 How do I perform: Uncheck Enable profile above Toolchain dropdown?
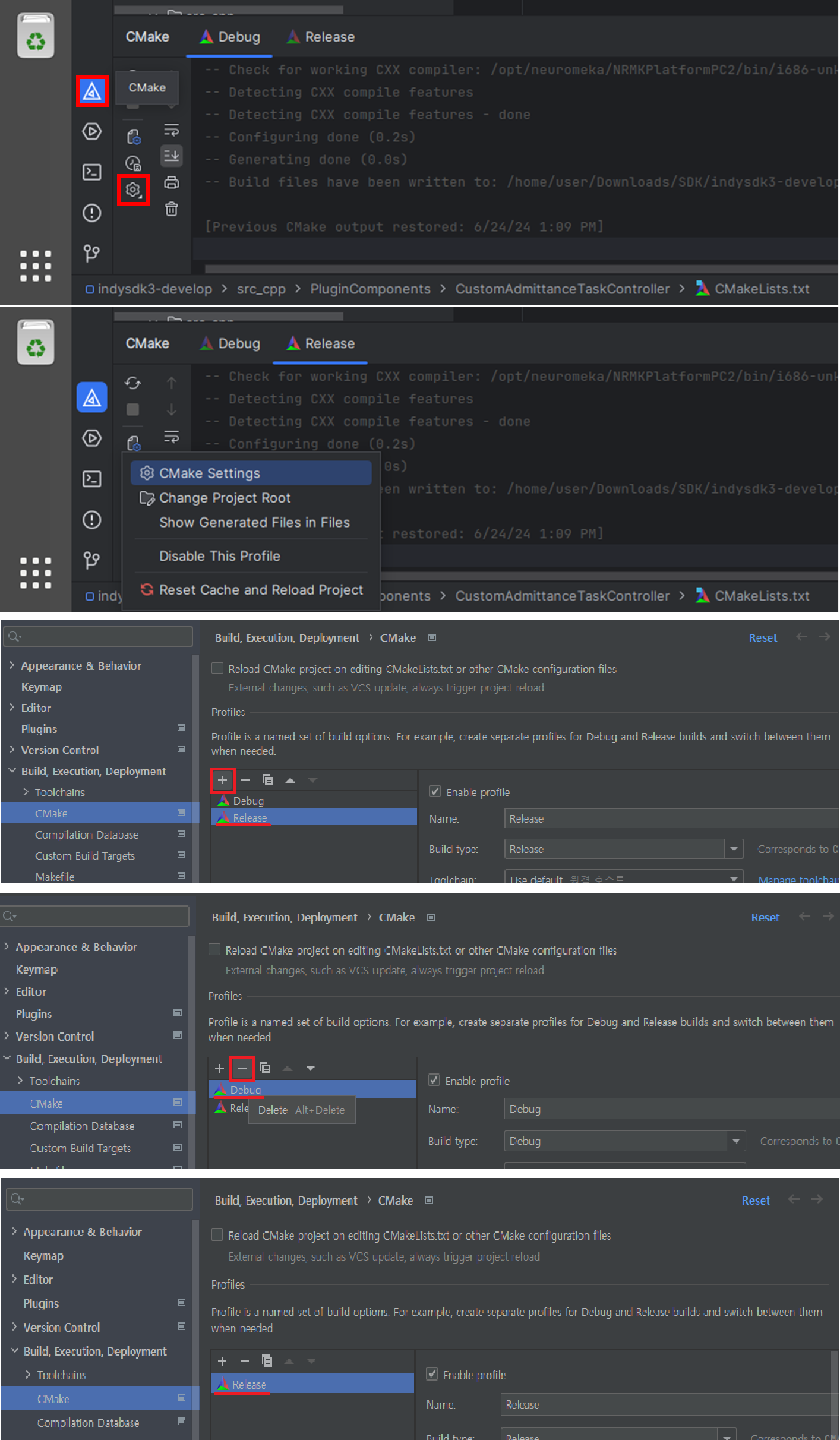point(435,791)
